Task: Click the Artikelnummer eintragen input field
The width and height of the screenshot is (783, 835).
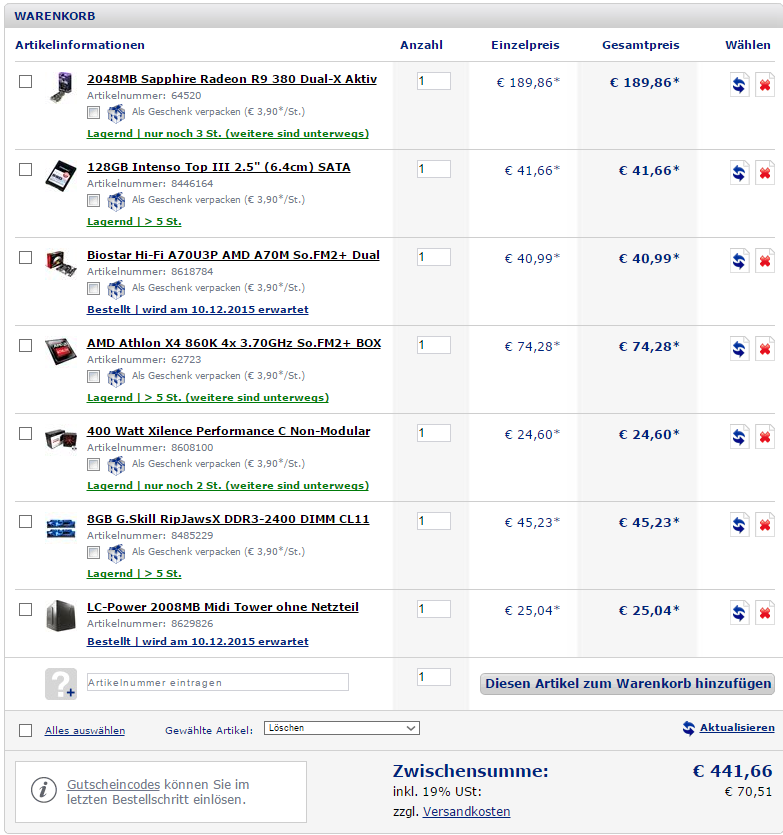Action: 217,682
